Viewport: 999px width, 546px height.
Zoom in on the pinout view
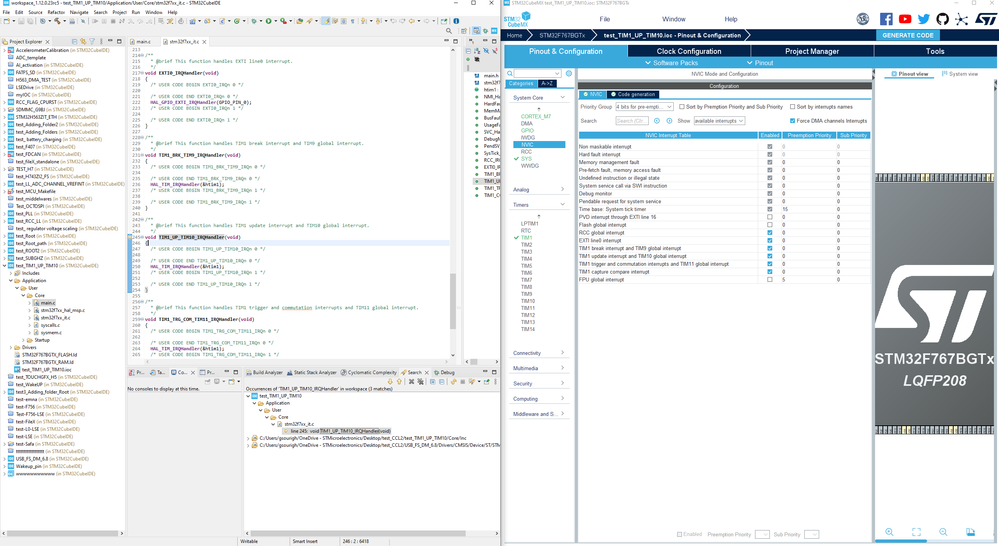(889, 532)
